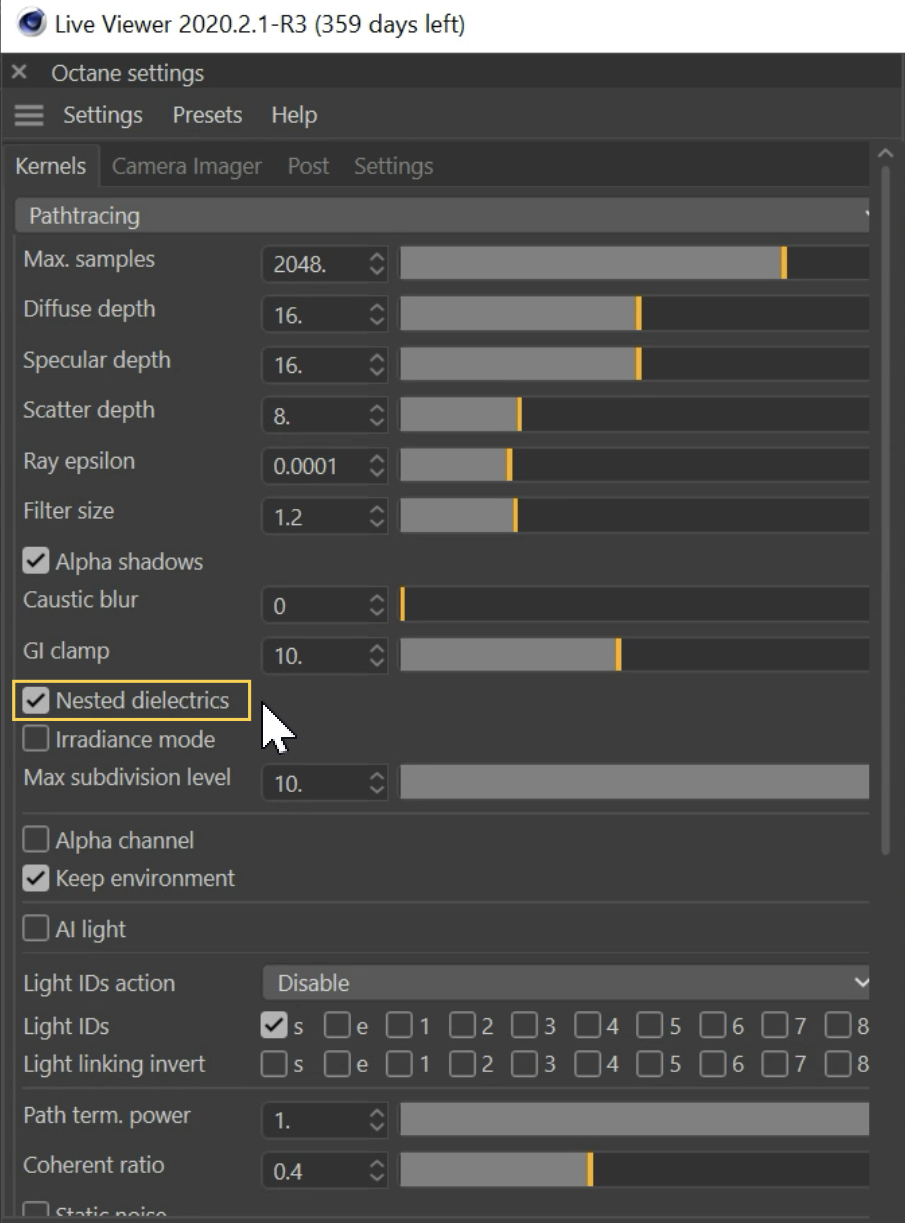The width and height of the screenshot is (905, 1223).
Task: Click the hamburger menu icon
Action: coord(29,116)
